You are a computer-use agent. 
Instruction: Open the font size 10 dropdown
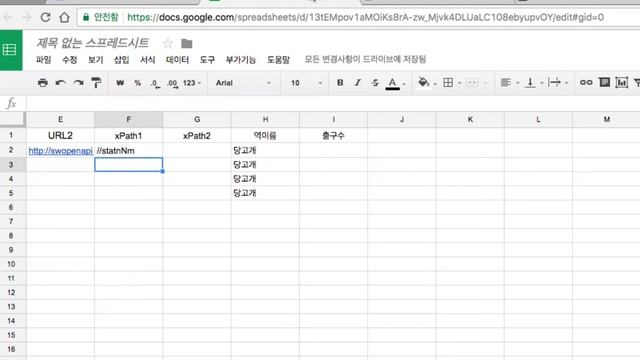coord(307,83)
